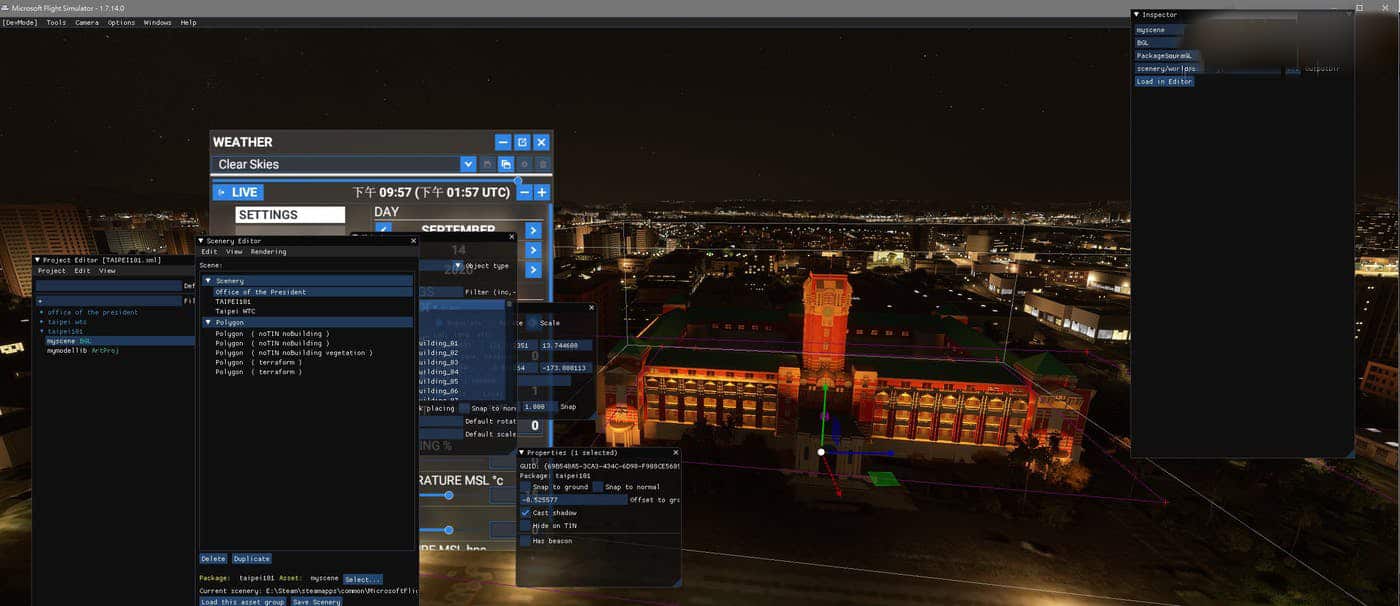Collapse the Polygon group in Scenery Editor
The image size is (1400, 606).
pyautogui.click(x=208, y=323)
